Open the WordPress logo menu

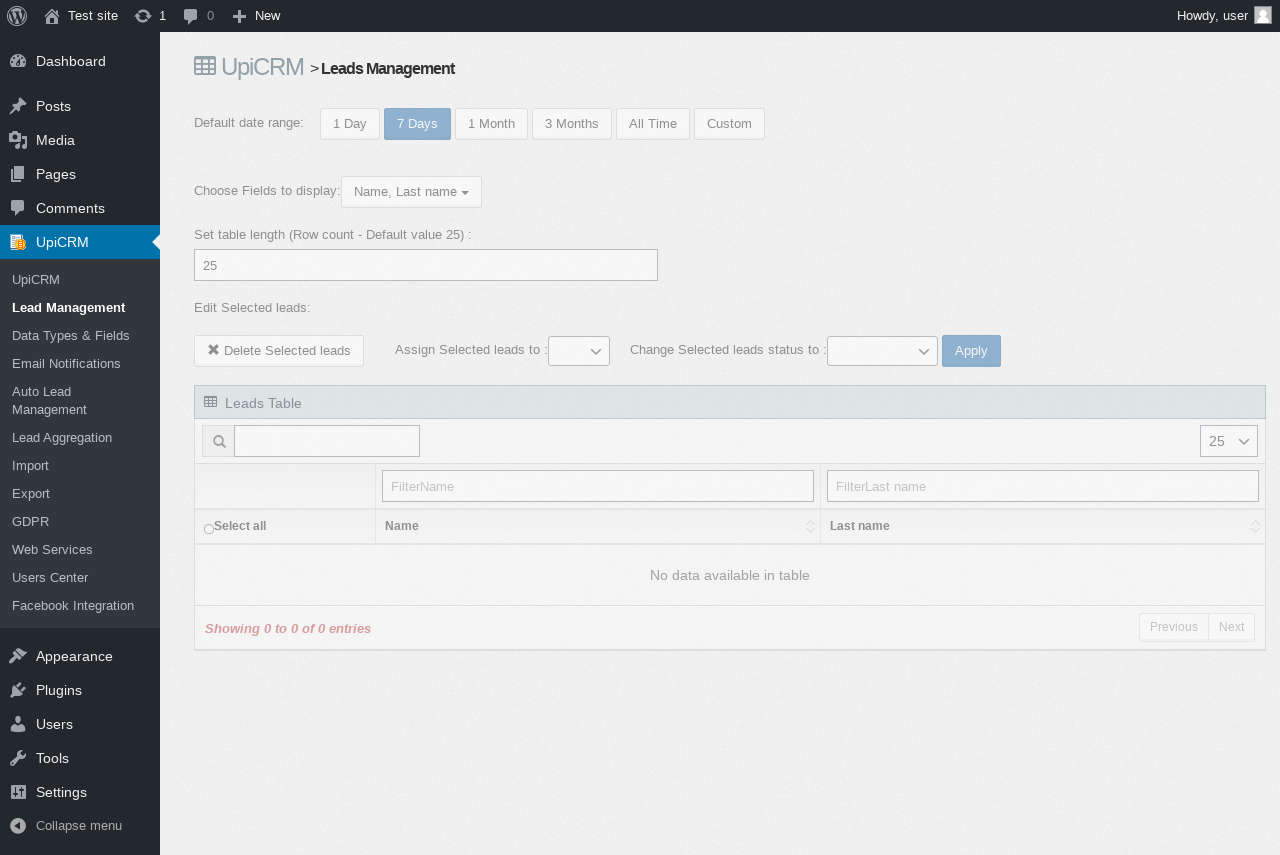17,16
